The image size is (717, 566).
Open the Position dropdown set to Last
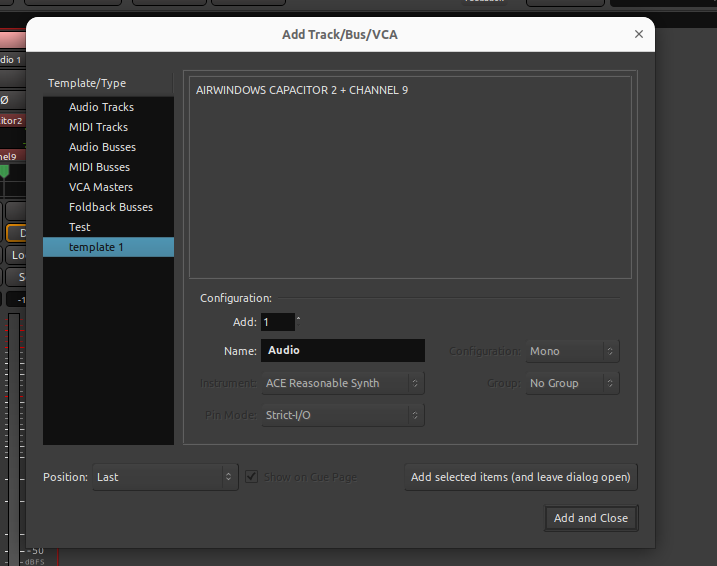tap(165, 477)
